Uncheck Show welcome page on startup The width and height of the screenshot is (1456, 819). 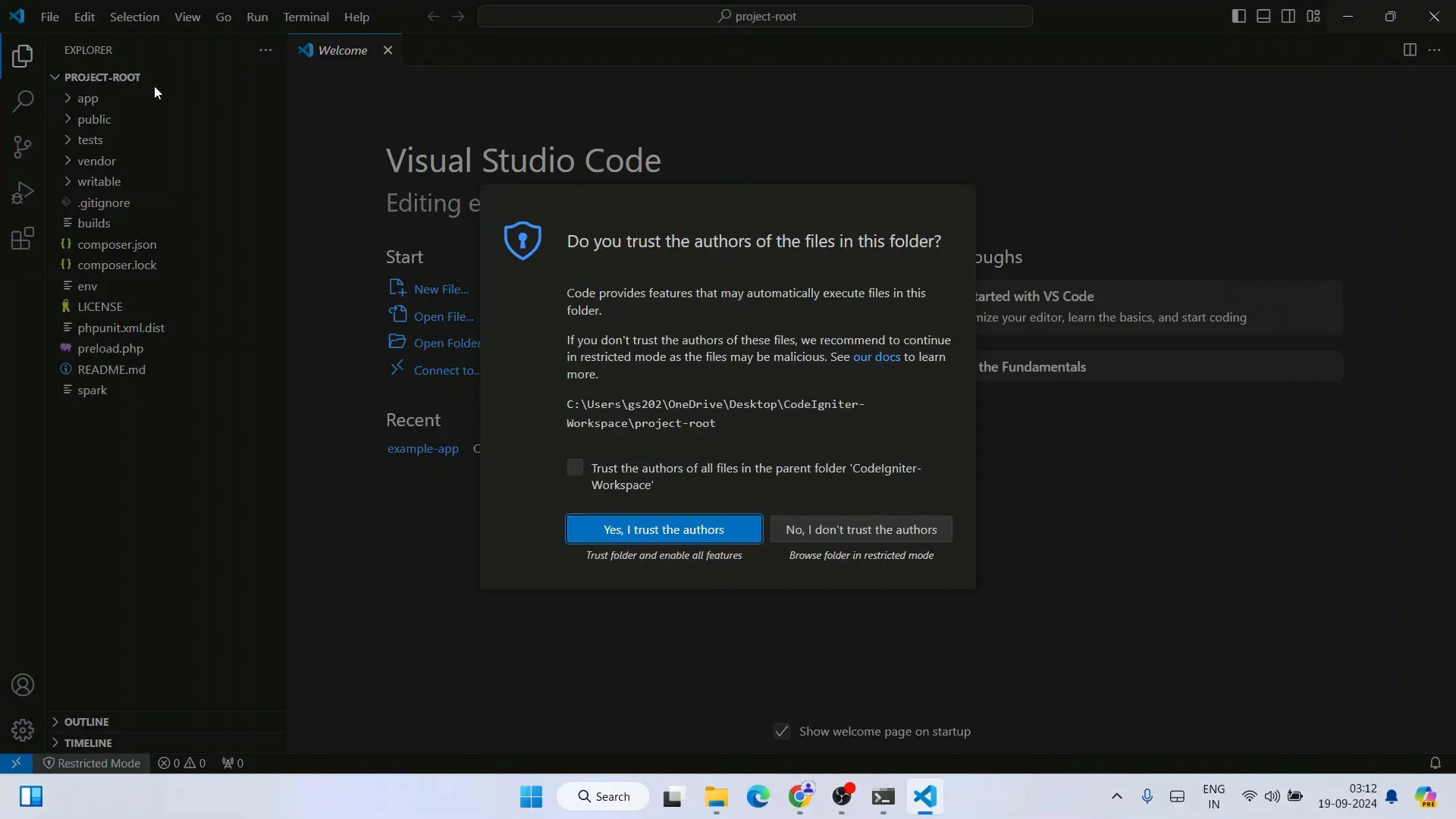point(782,732)
